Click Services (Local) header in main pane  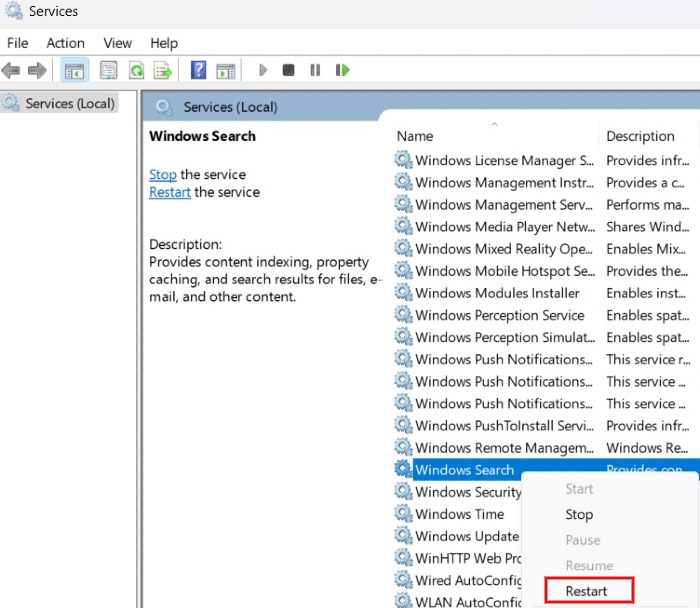coord(230,107)
